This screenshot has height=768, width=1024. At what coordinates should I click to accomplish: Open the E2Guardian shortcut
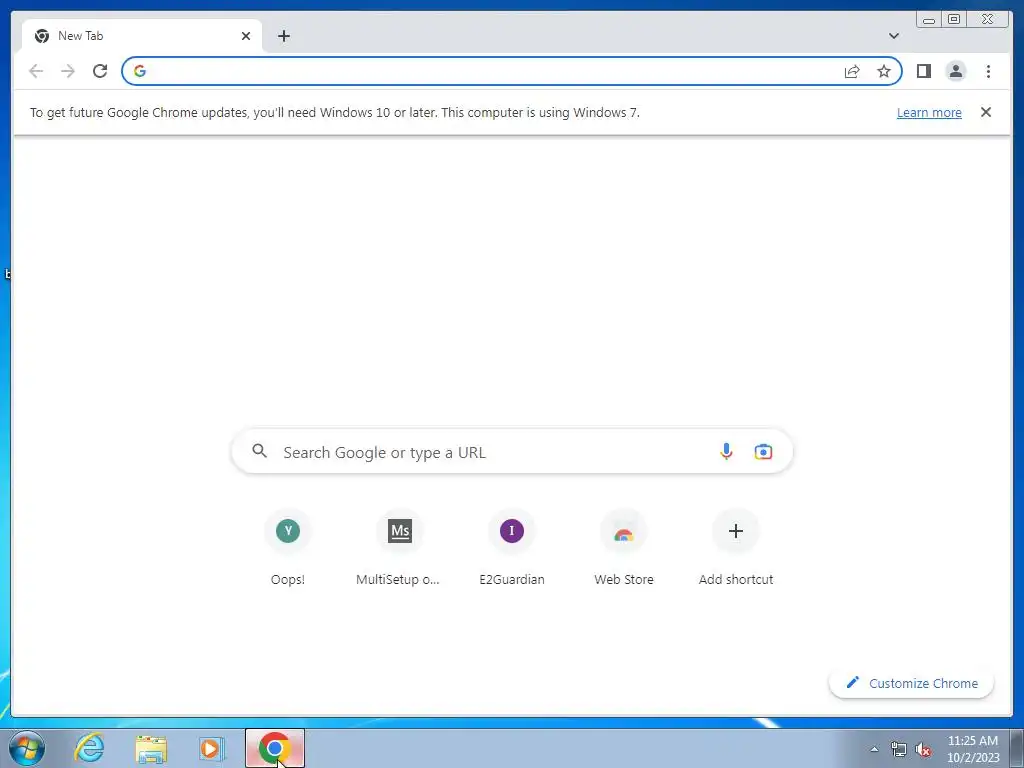pos(512,547)
